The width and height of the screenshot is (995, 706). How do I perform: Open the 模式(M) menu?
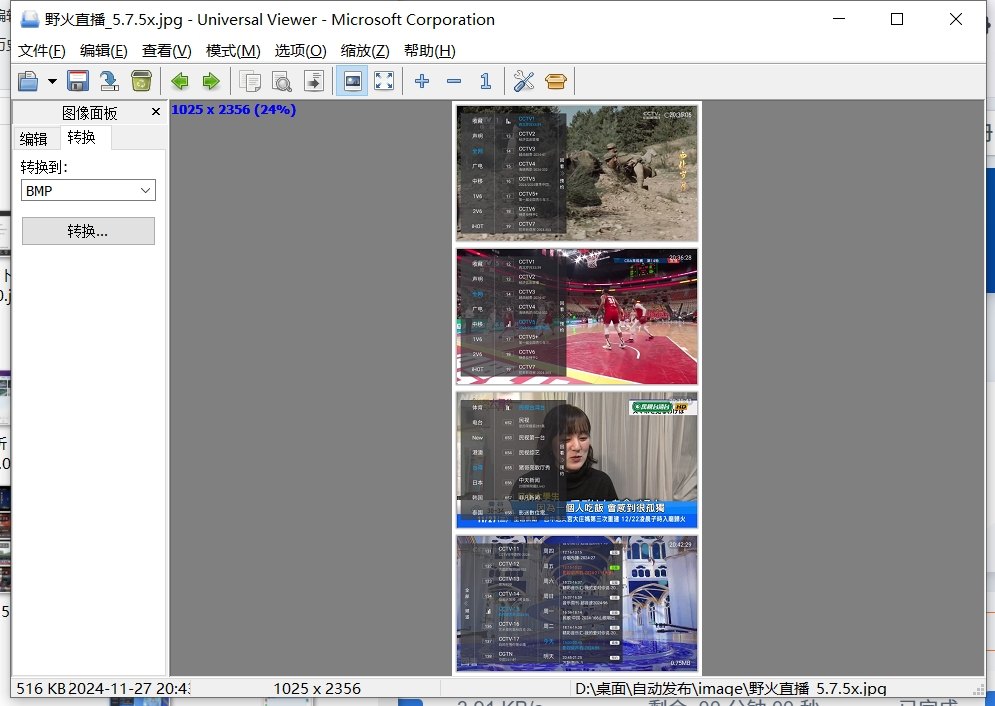(233, 51)
